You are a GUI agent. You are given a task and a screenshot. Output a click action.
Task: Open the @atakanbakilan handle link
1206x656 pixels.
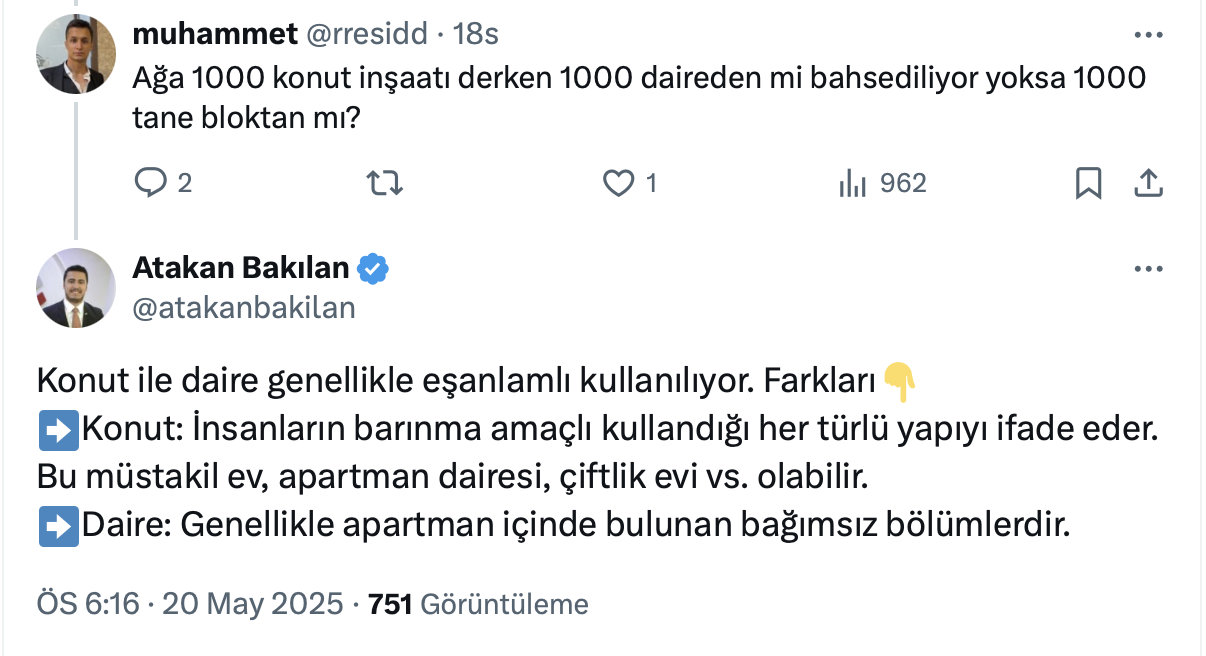[244, 307]
